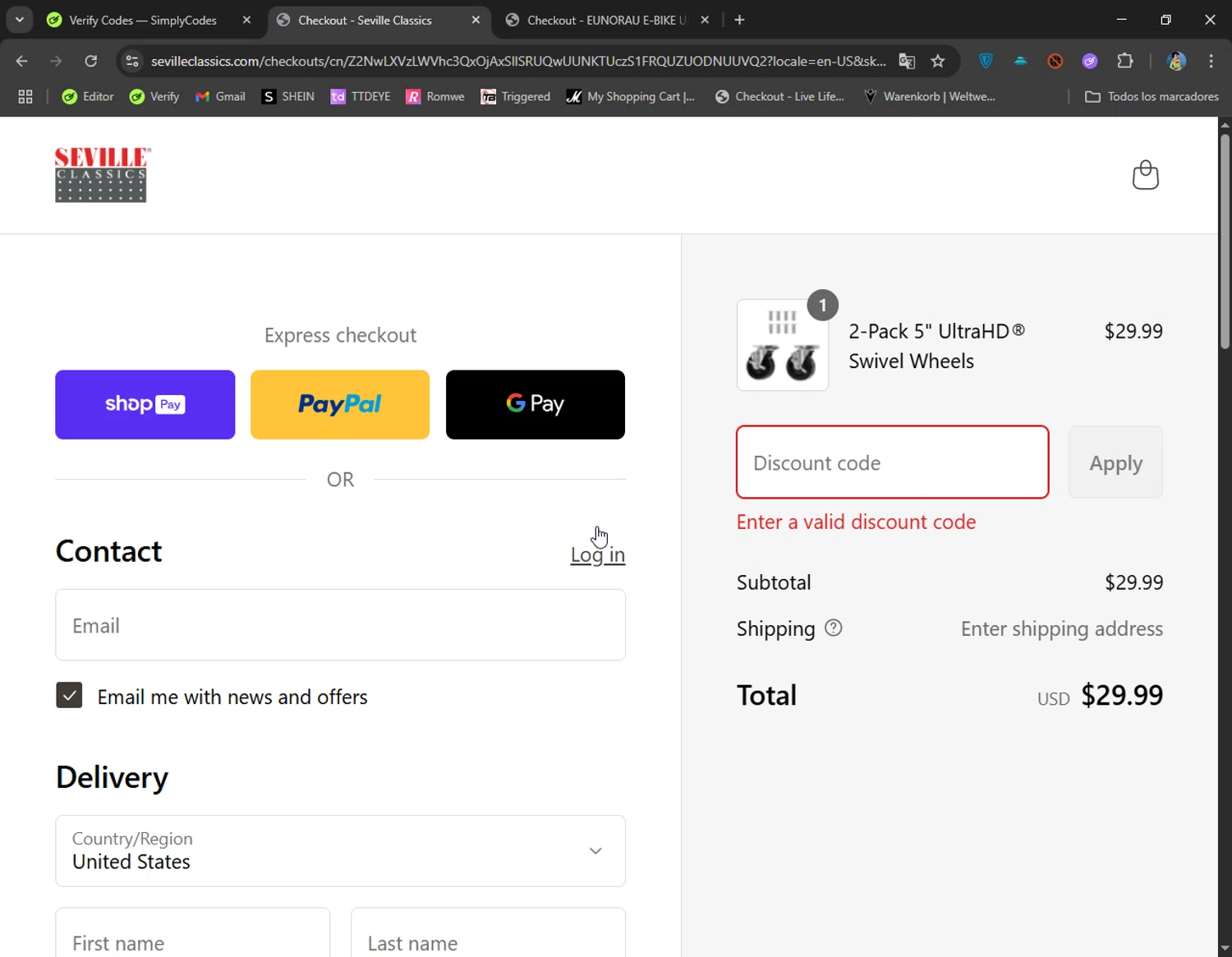This screenshot has width=1232, height=957.
Task: Open the Chrome profile avatar
Action: click(x=1176, y=61)
